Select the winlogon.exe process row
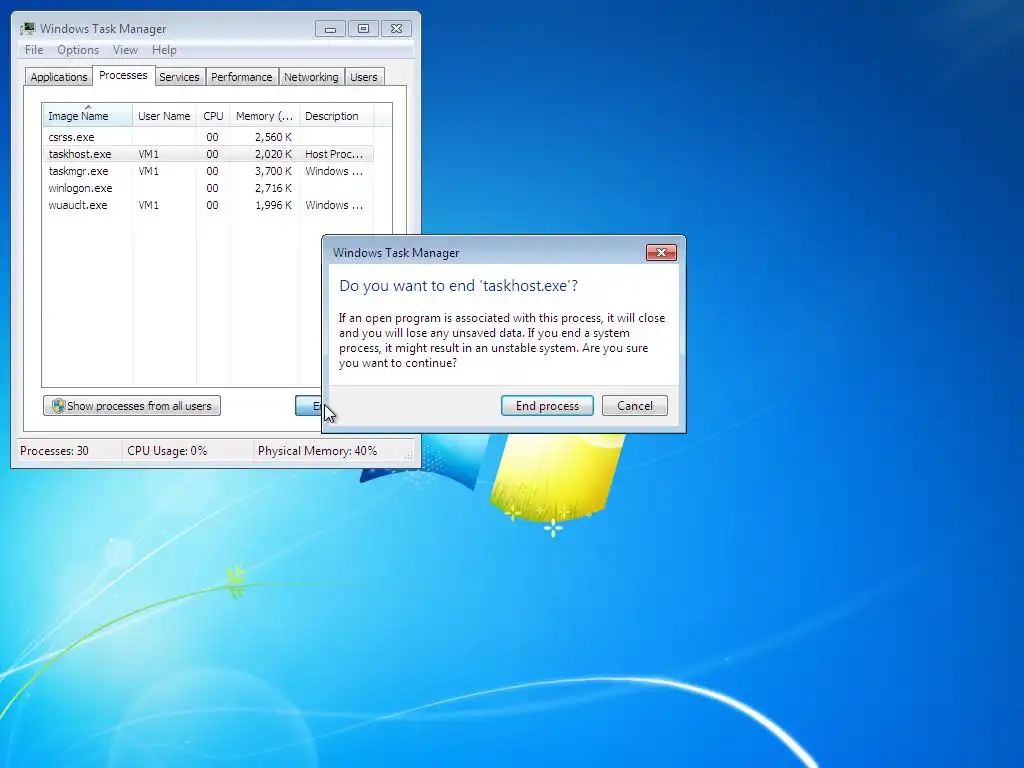The width and height of the screenshot is (1024, 768). click(x=208, y=188)
